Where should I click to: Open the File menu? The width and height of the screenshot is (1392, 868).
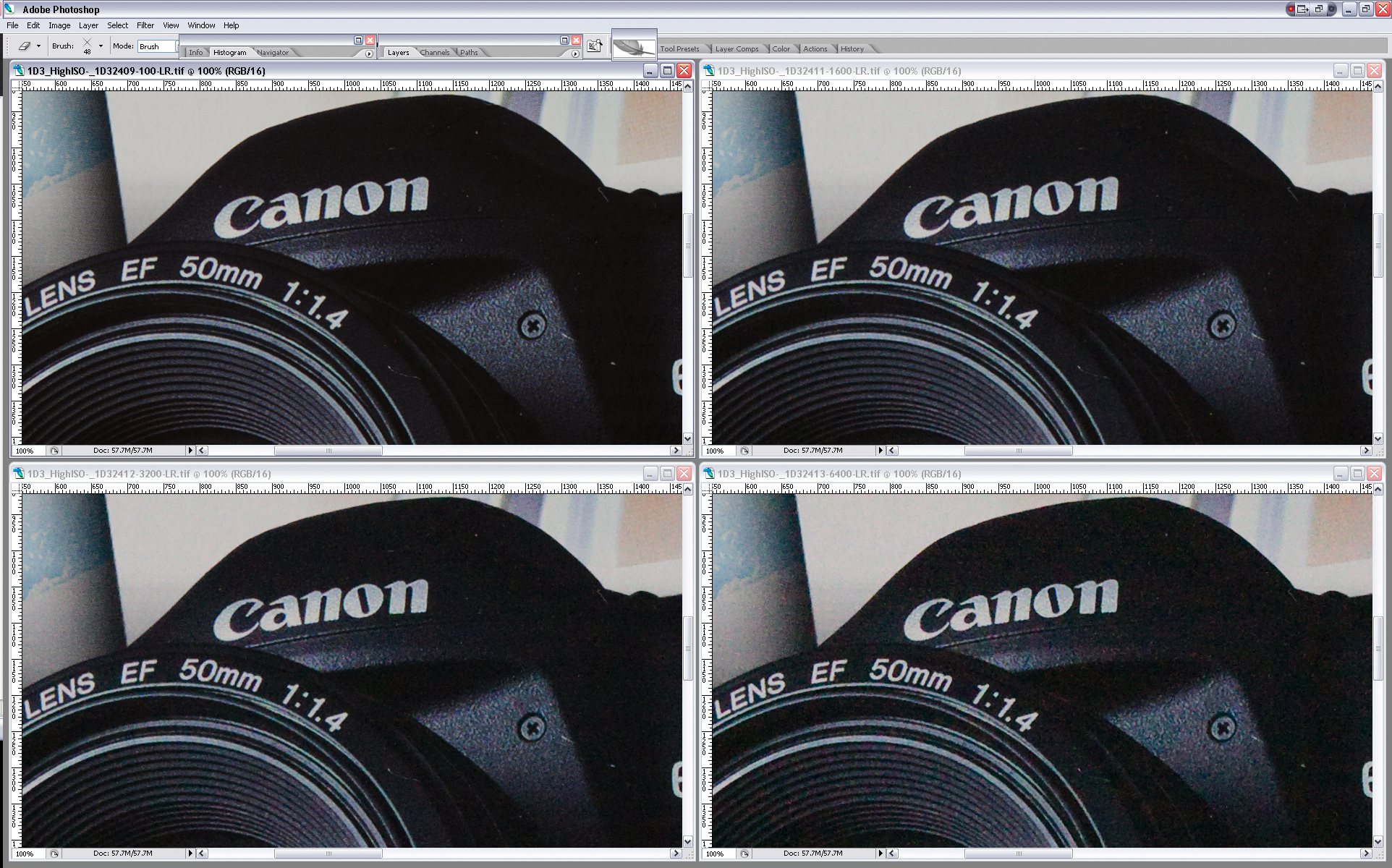click(12, 25)
